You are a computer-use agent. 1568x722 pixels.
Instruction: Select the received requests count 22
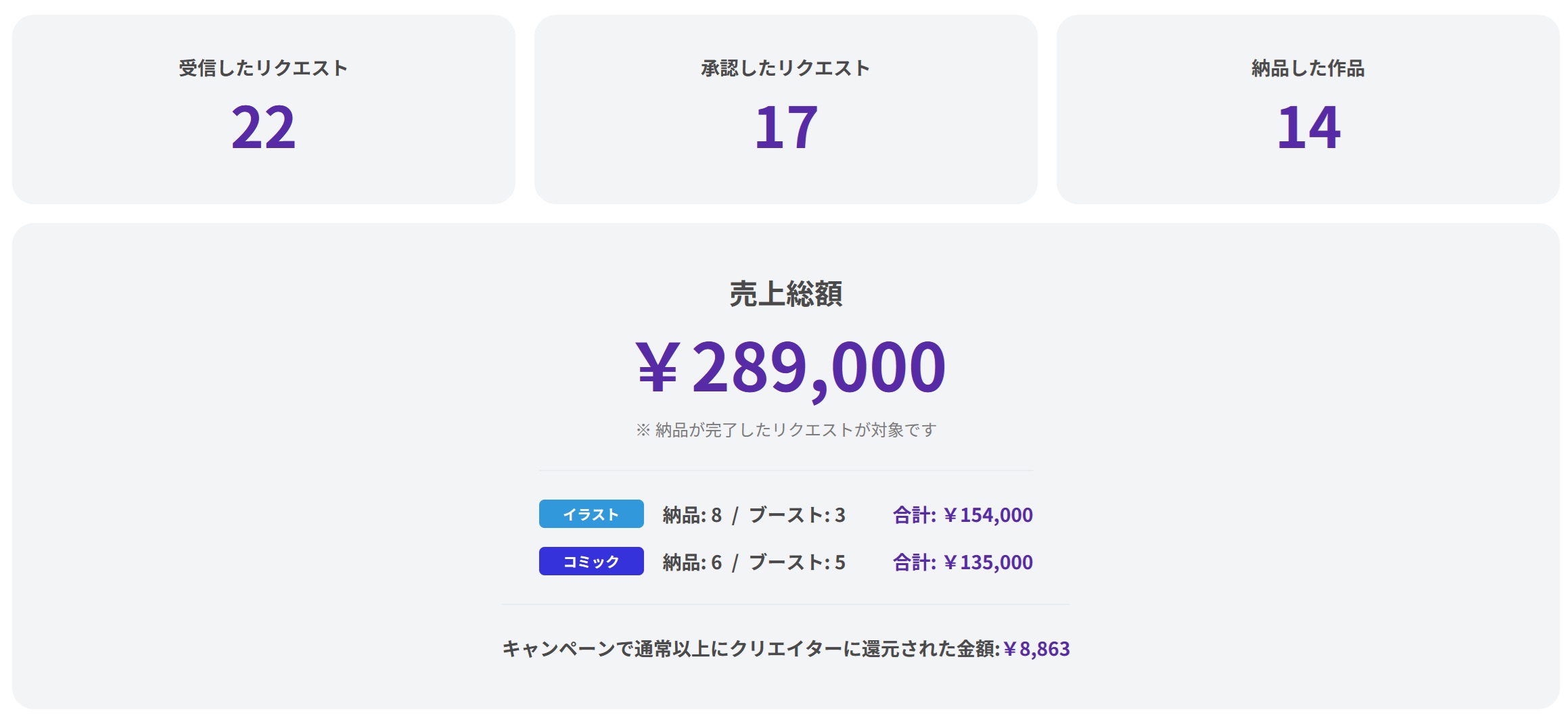[263, 127]
